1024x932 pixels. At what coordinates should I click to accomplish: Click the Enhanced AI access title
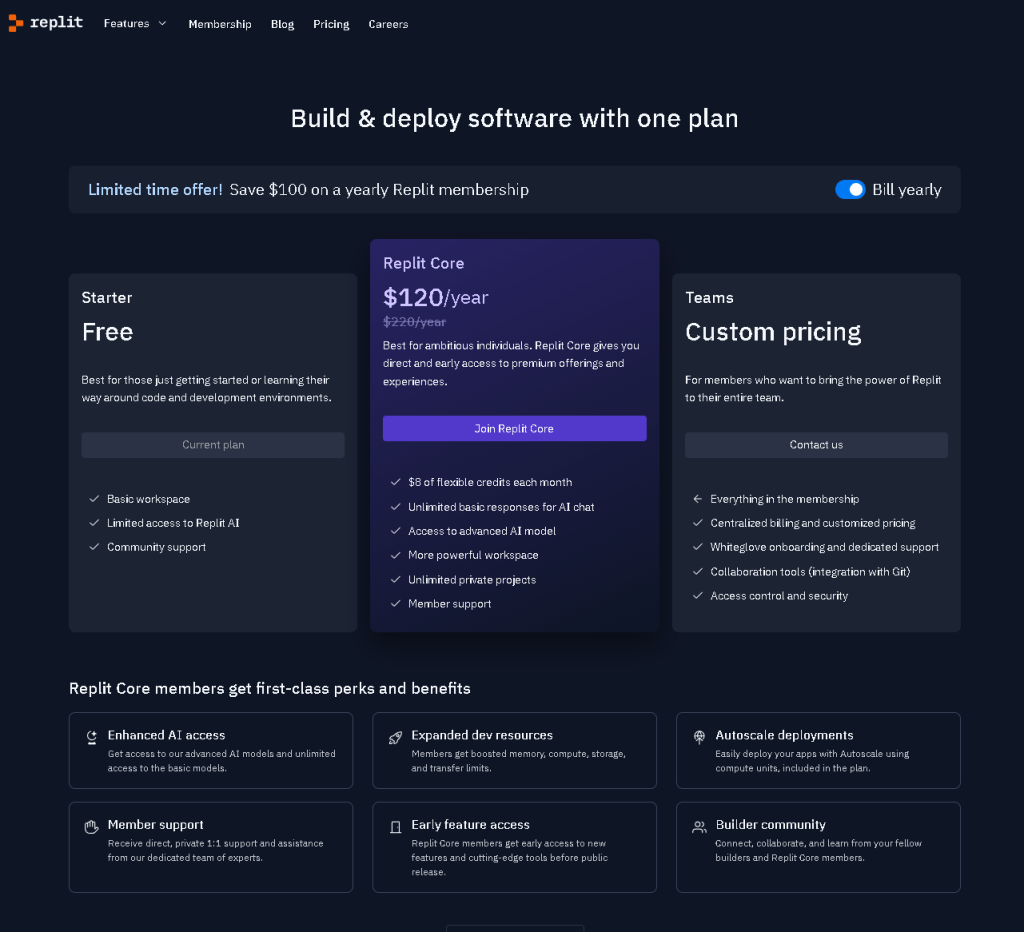[x=166, y=735]
